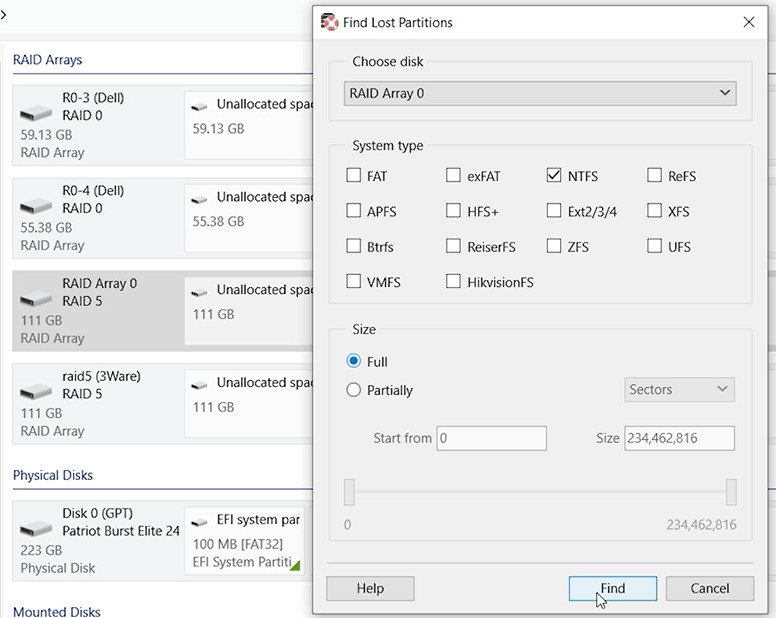
Task: Check the UFS option
Action: 654,246
